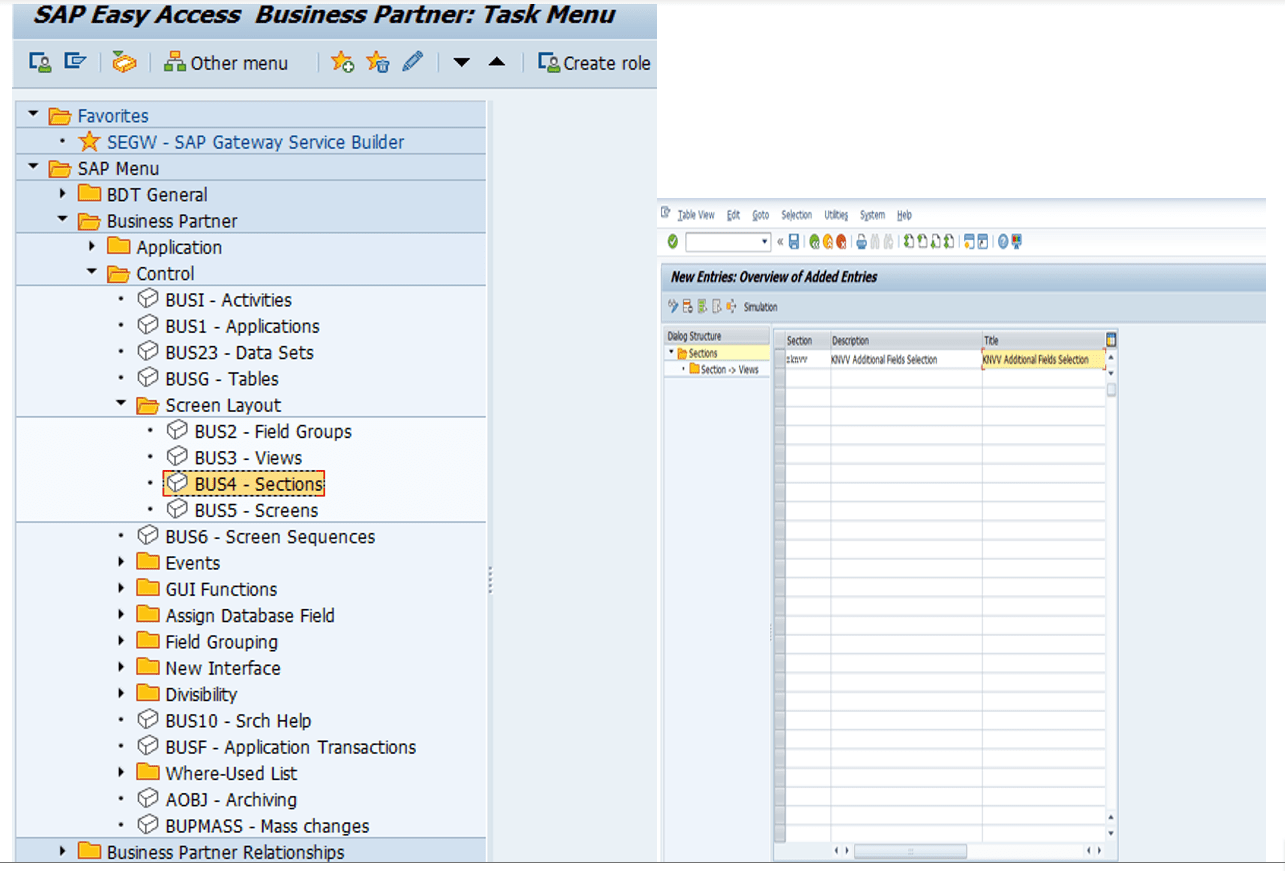Select BUS10 - Srch Help
The image size is (1285, 871).
pos(238,720)
